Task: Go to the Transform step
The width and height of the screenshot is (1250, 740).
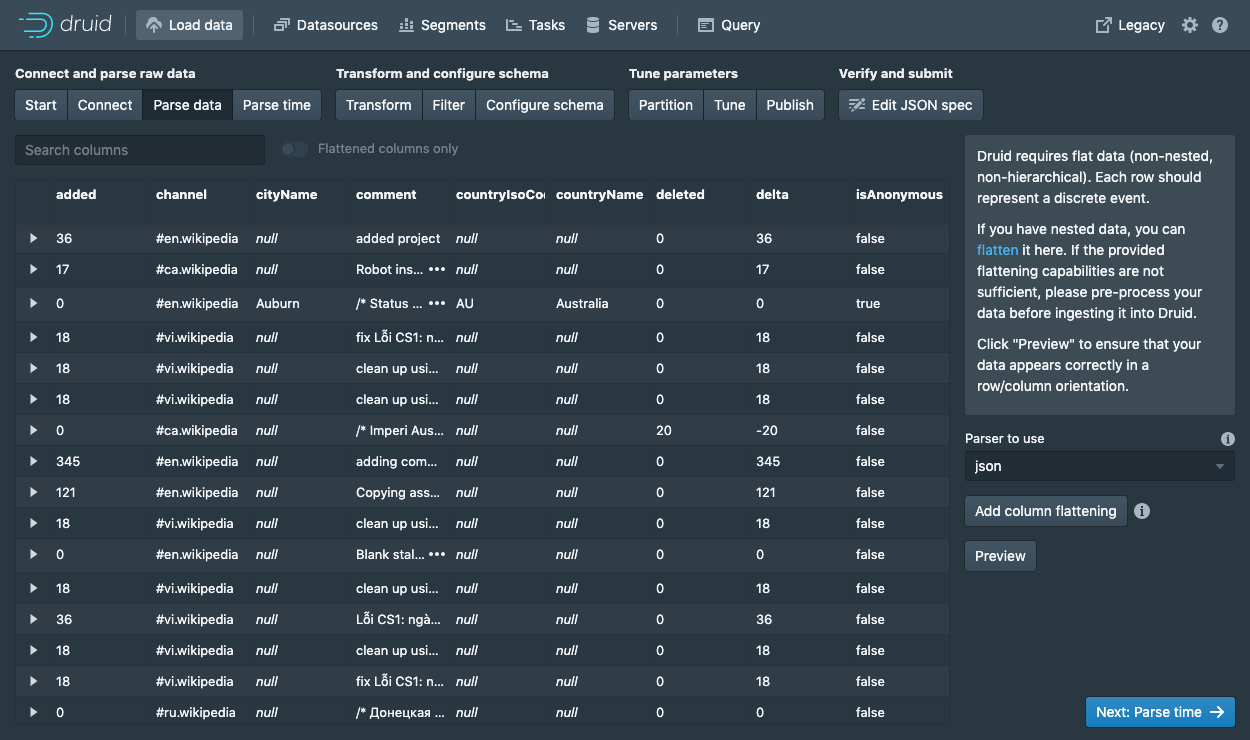Action: pos(379,105)
